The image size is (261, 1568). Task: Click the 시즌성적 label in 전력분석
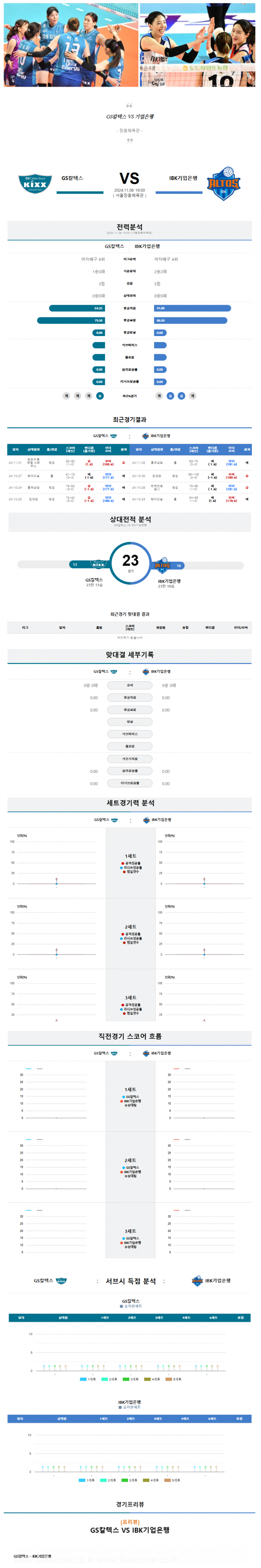pyautogui.click(x=130, y=272)
